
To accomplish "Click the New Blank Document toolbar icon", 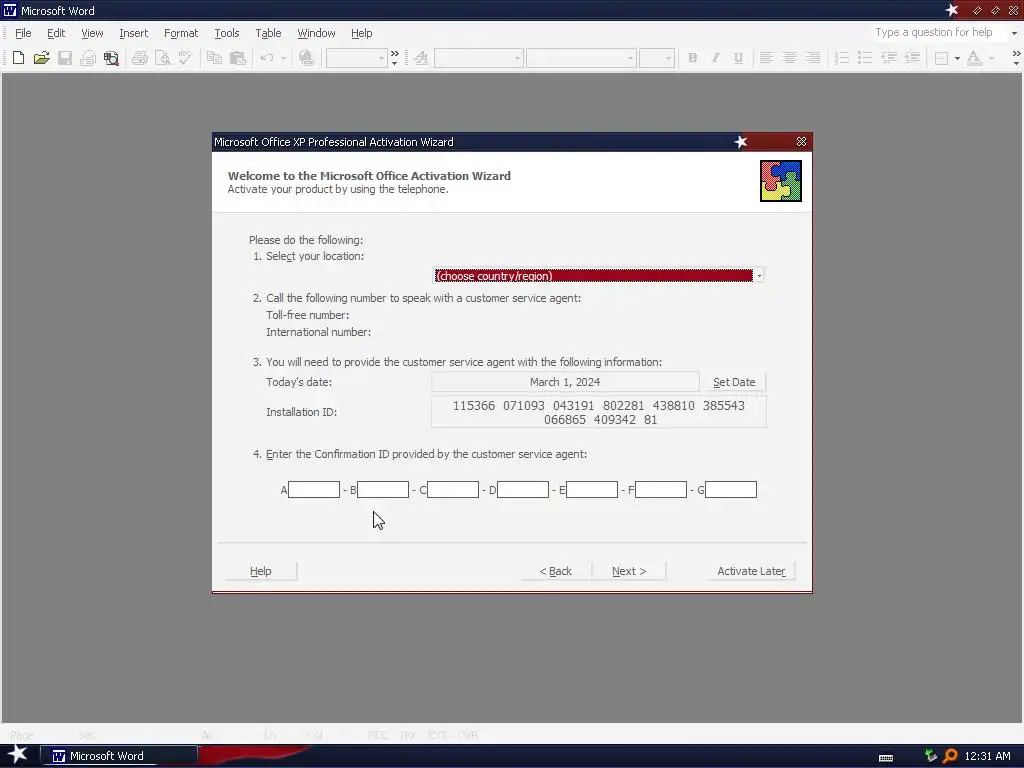I will (x=18, y=58).
